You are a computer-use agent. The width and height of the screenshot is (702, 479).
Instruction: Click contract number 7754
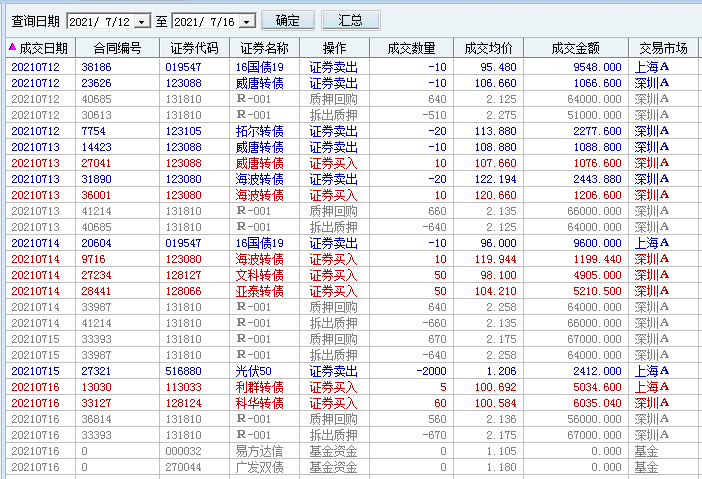click(93, 131)
